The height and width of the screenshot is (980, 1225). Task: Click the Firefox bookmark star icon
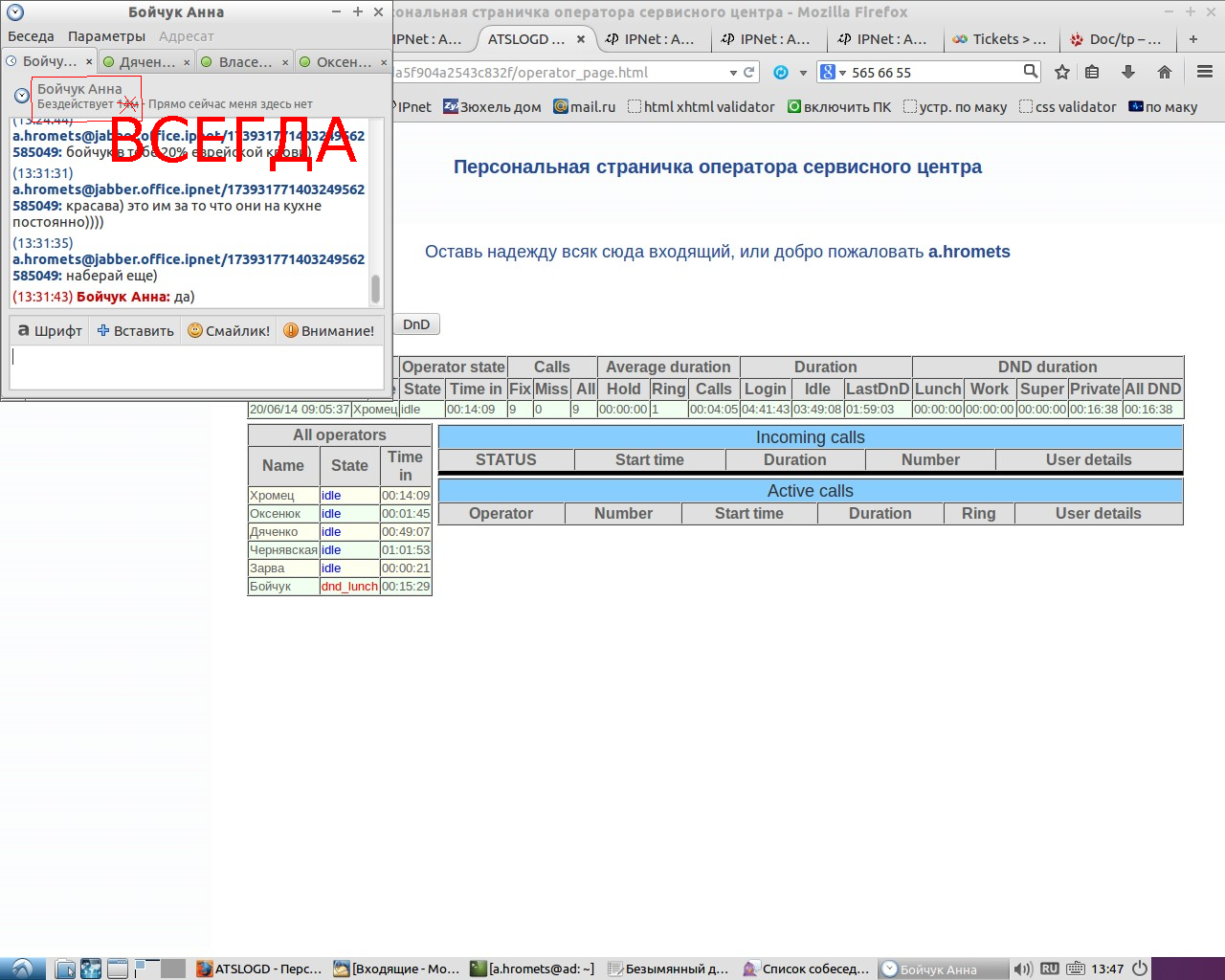click(x=1061, y=72)
